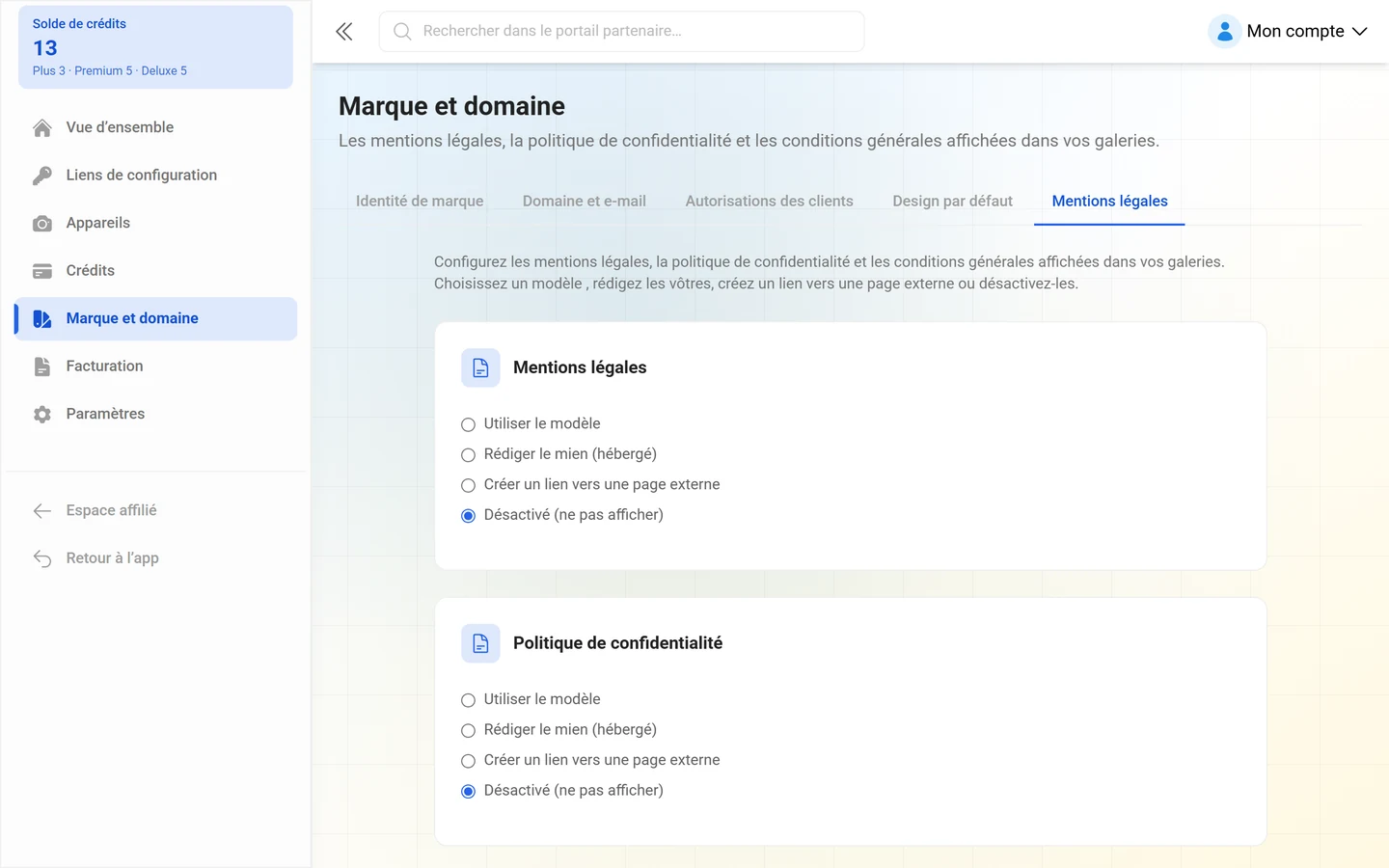The image size is (1389, 868).
Task: Click the key icon for Liens de configuration
Action: 42,176
